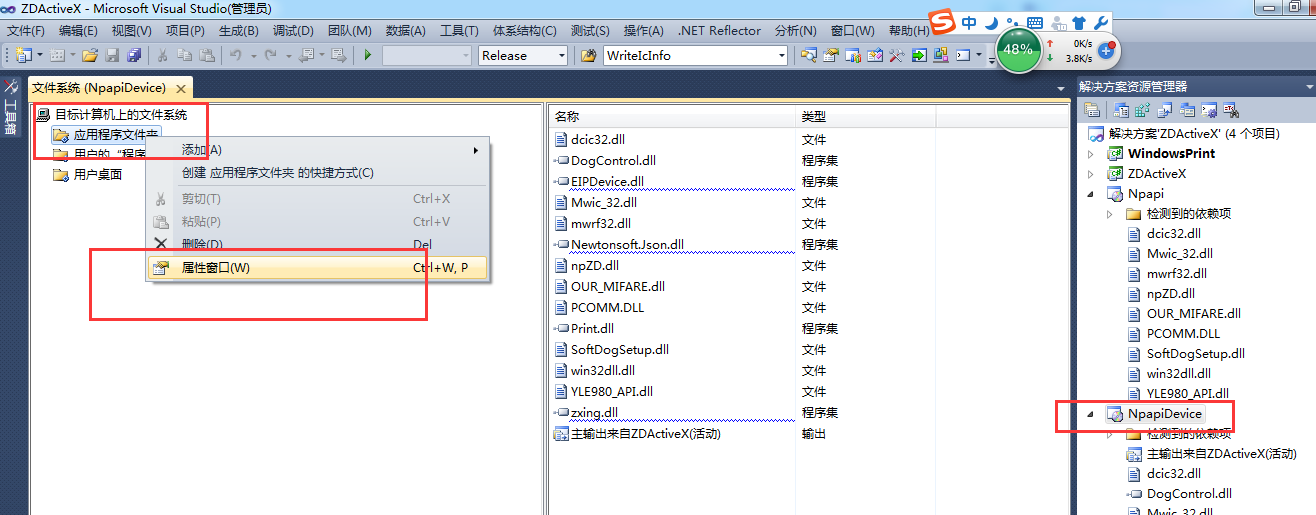Open the 文件(F) menu
Viewport: 1316px width, 515px height.
tap(26, 31)
